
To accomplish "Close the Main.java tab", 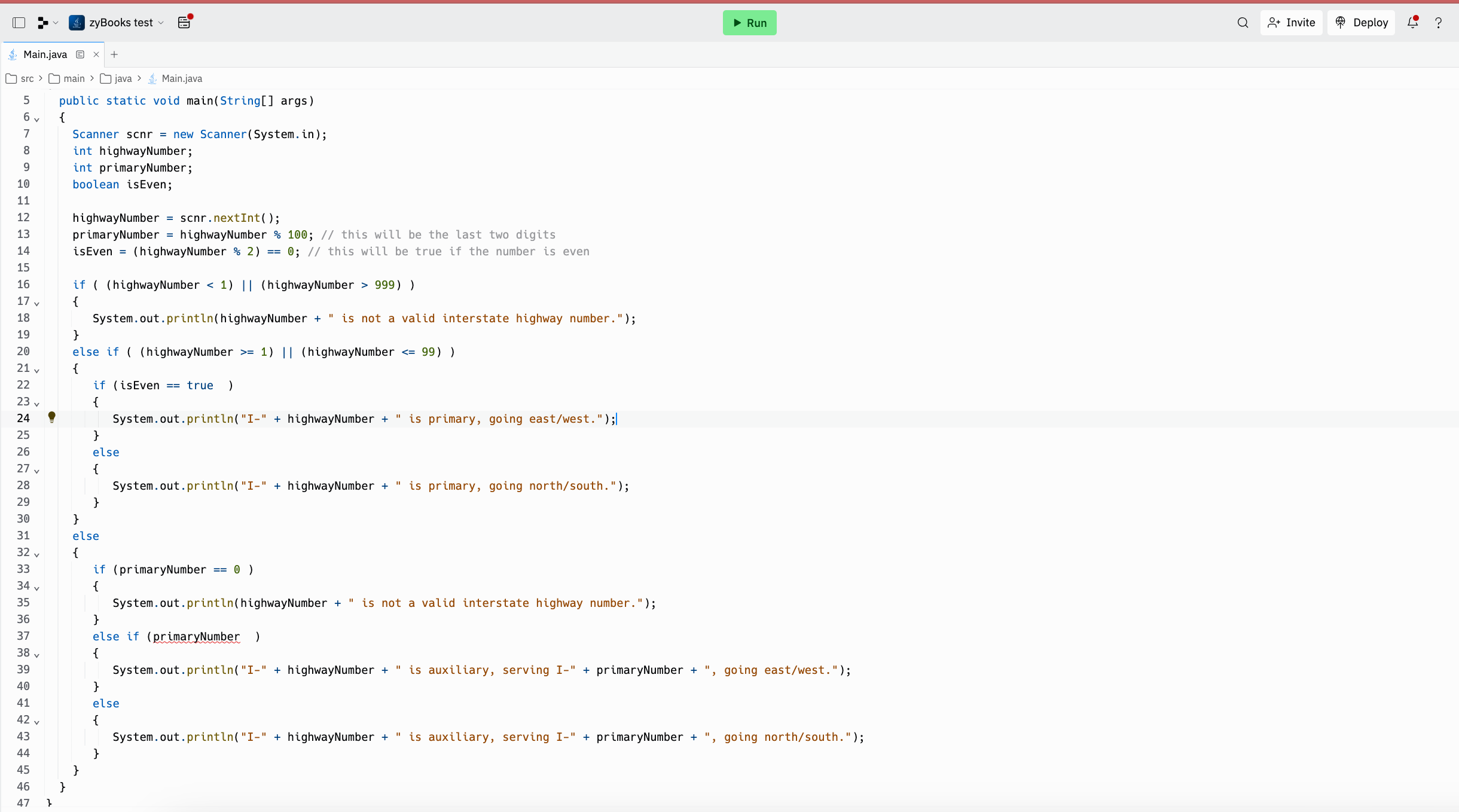I will pyautogui.click(x=96, y=54).
